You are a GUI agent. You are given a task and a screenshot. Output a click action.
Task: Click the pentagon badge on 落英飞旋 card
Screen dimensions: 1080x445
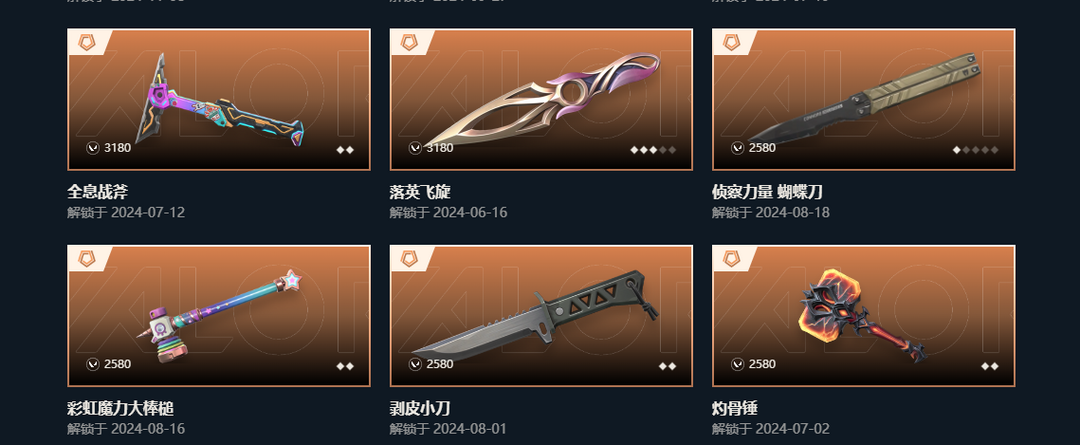tap(408, 43)
